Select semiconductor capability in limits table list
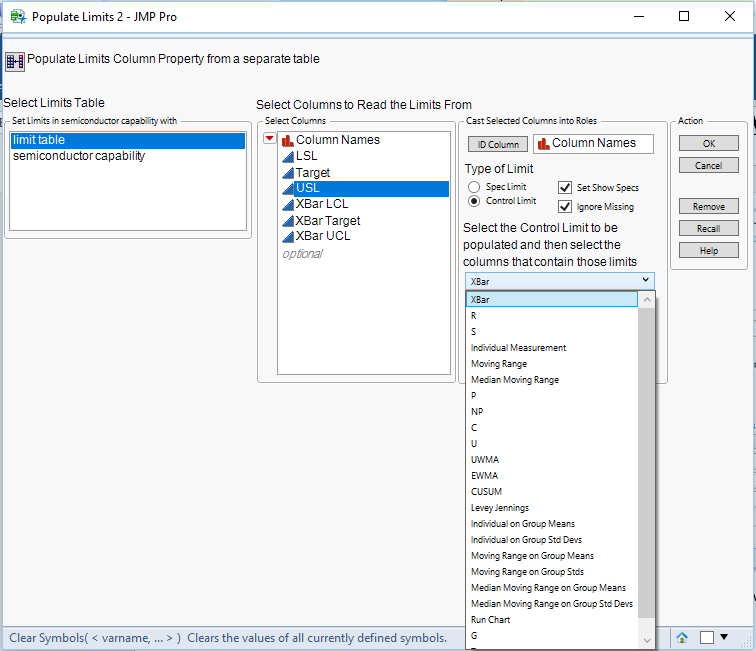Screen dimensions: 756x651 point(79,156)
